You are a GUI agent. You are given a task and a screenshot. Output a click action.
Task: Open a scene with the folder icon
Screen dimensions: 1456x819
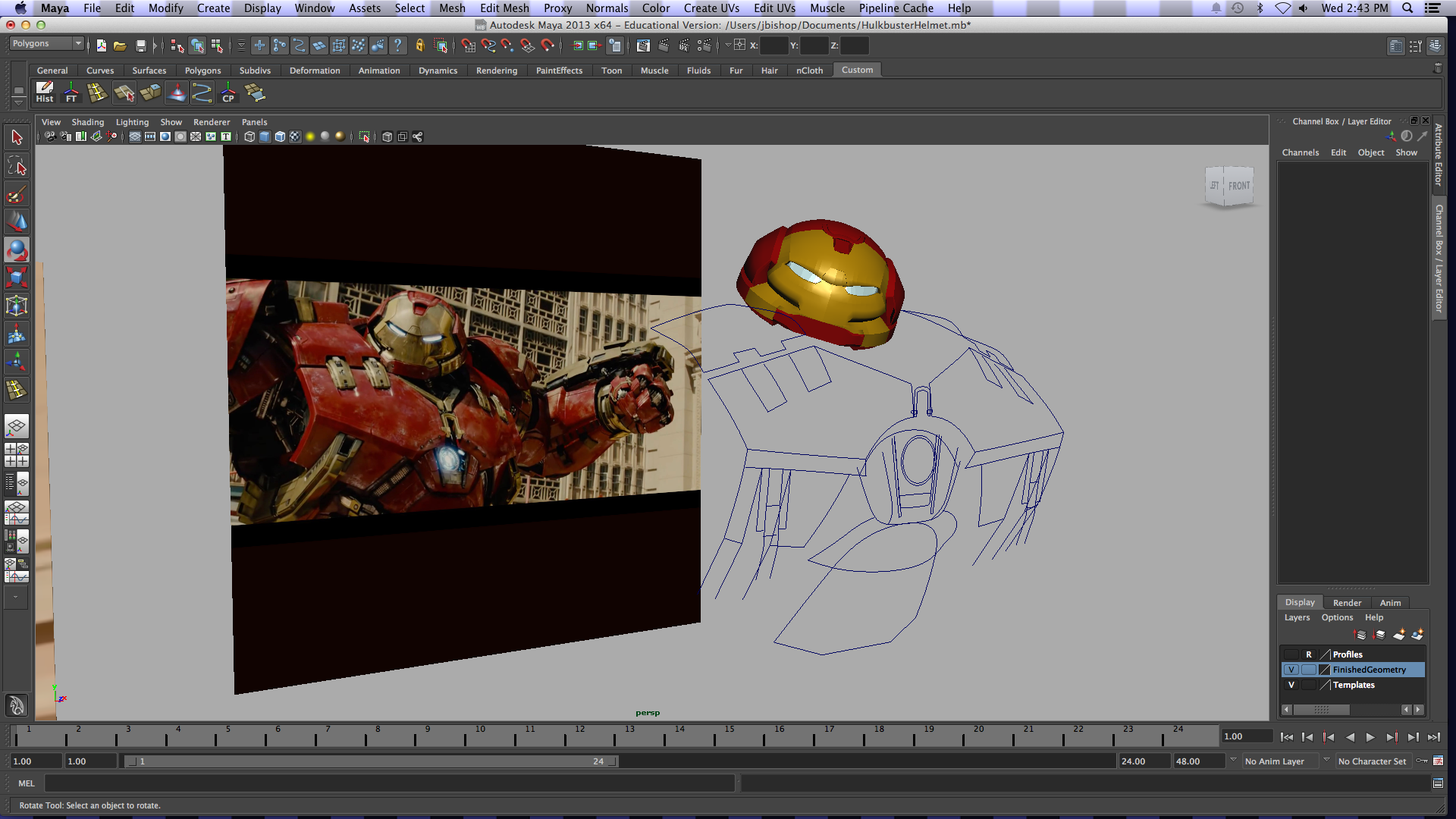(120, 45)
